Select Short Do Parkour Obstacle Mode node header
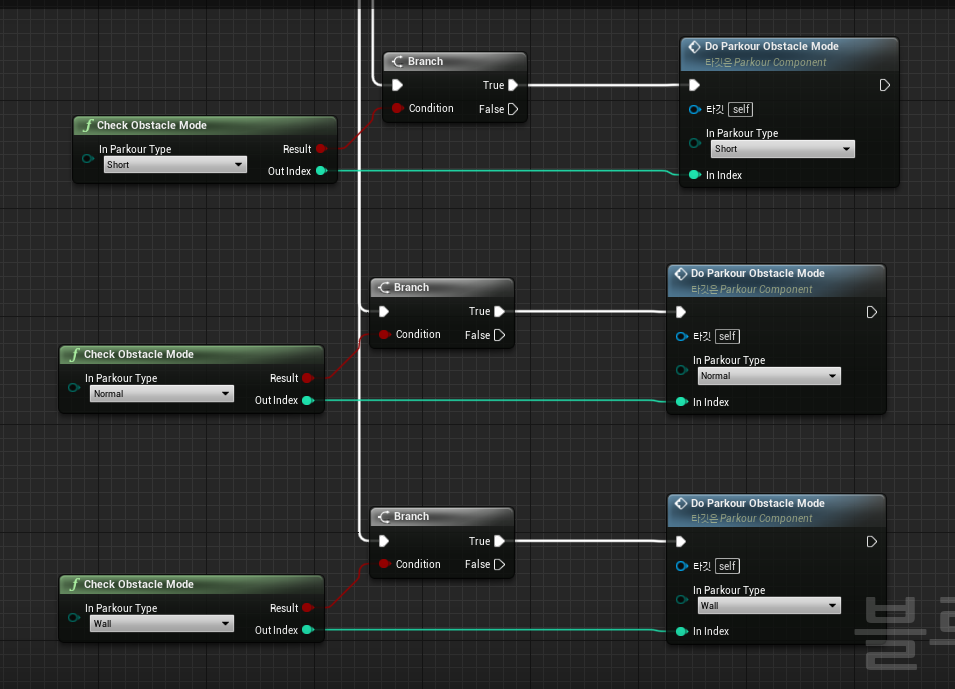The height and width of the screenshot is (689, 955). click(789, 54)
